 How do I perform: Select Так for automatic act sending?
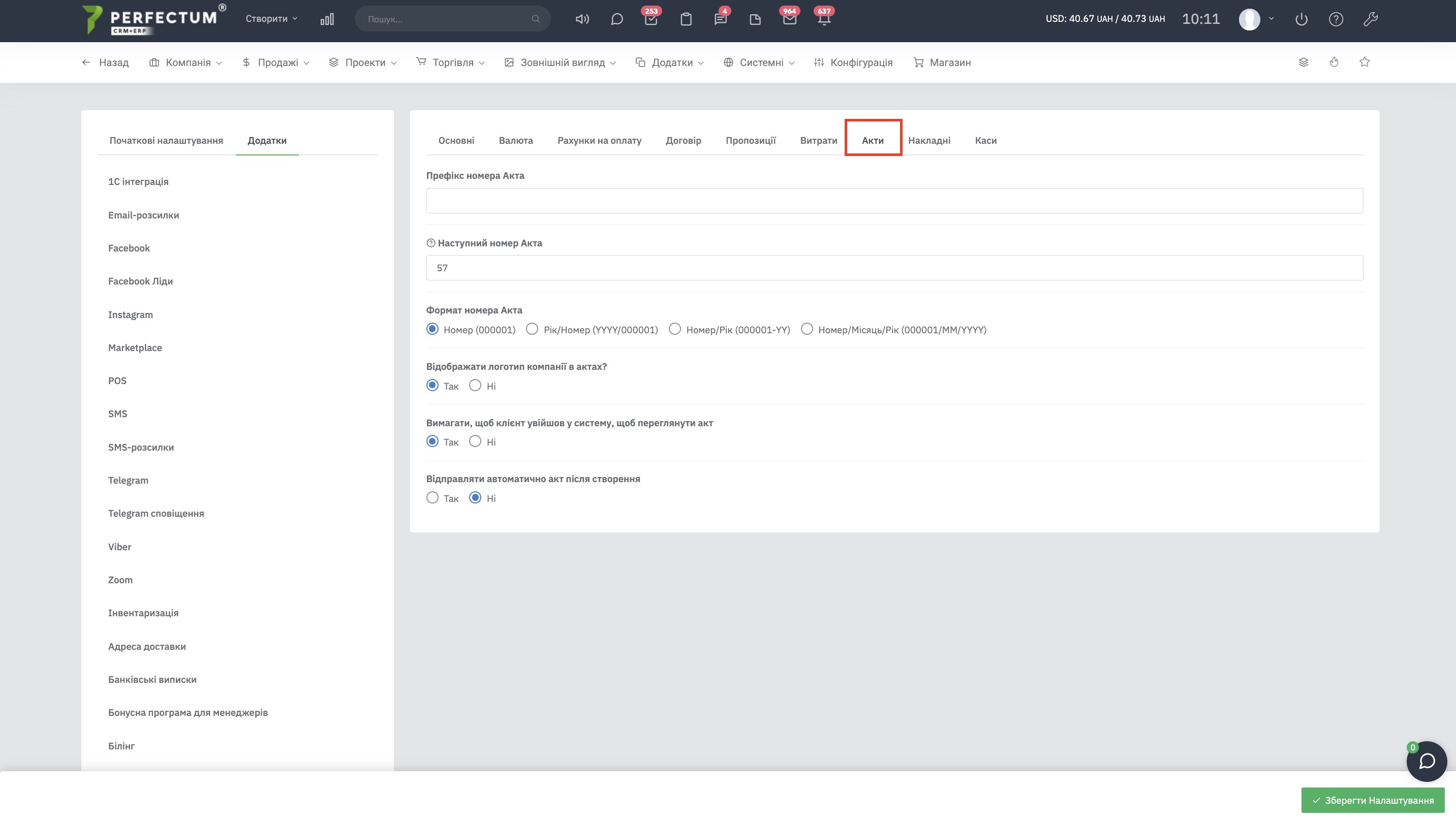click(432, 498)
